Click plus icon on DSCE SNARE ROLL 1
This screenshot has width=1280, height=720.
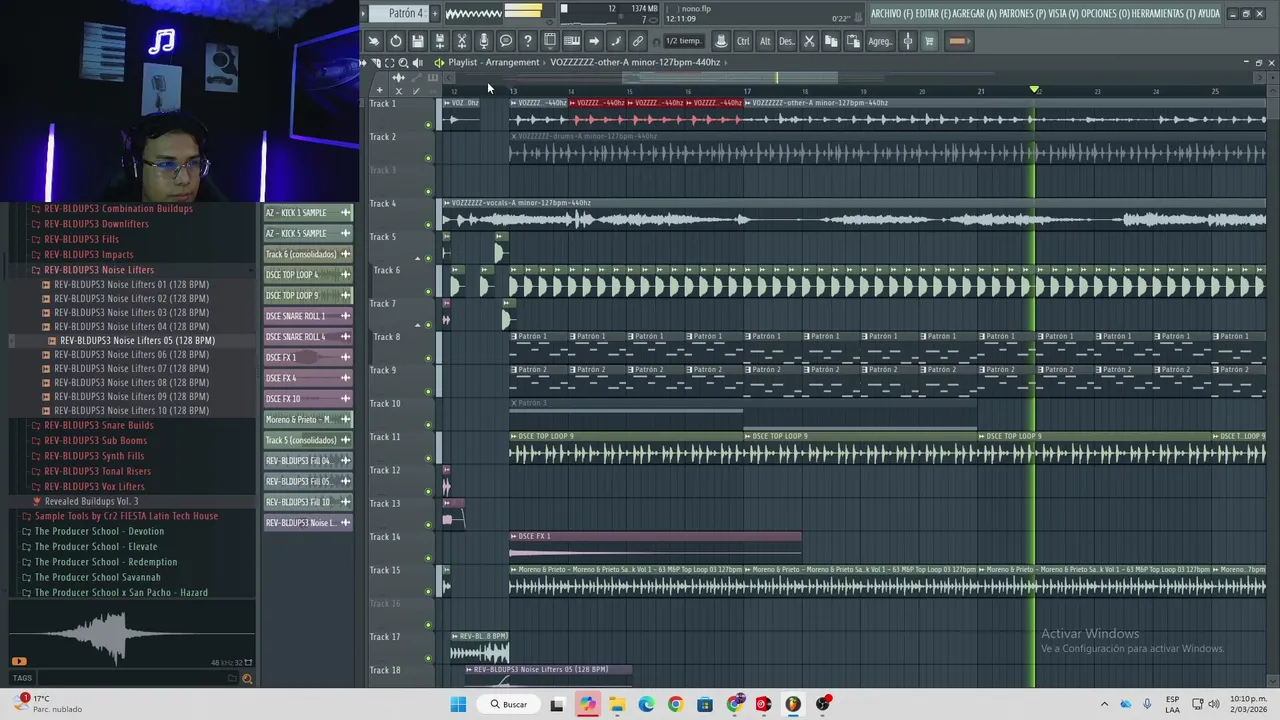(345, 316)
